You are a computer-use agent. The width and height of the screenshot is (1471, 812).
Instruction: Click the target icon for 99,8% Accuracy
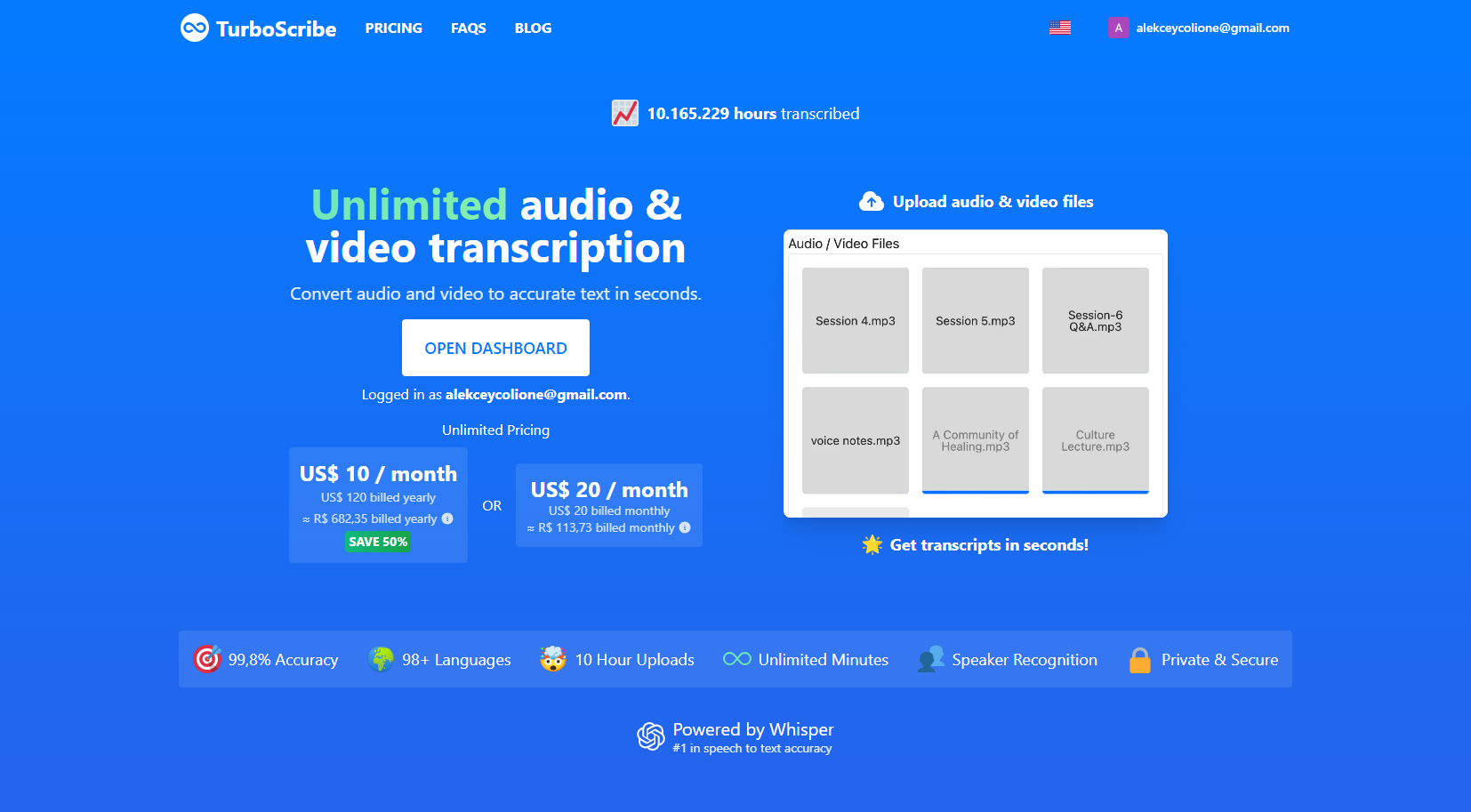(207, 659)
